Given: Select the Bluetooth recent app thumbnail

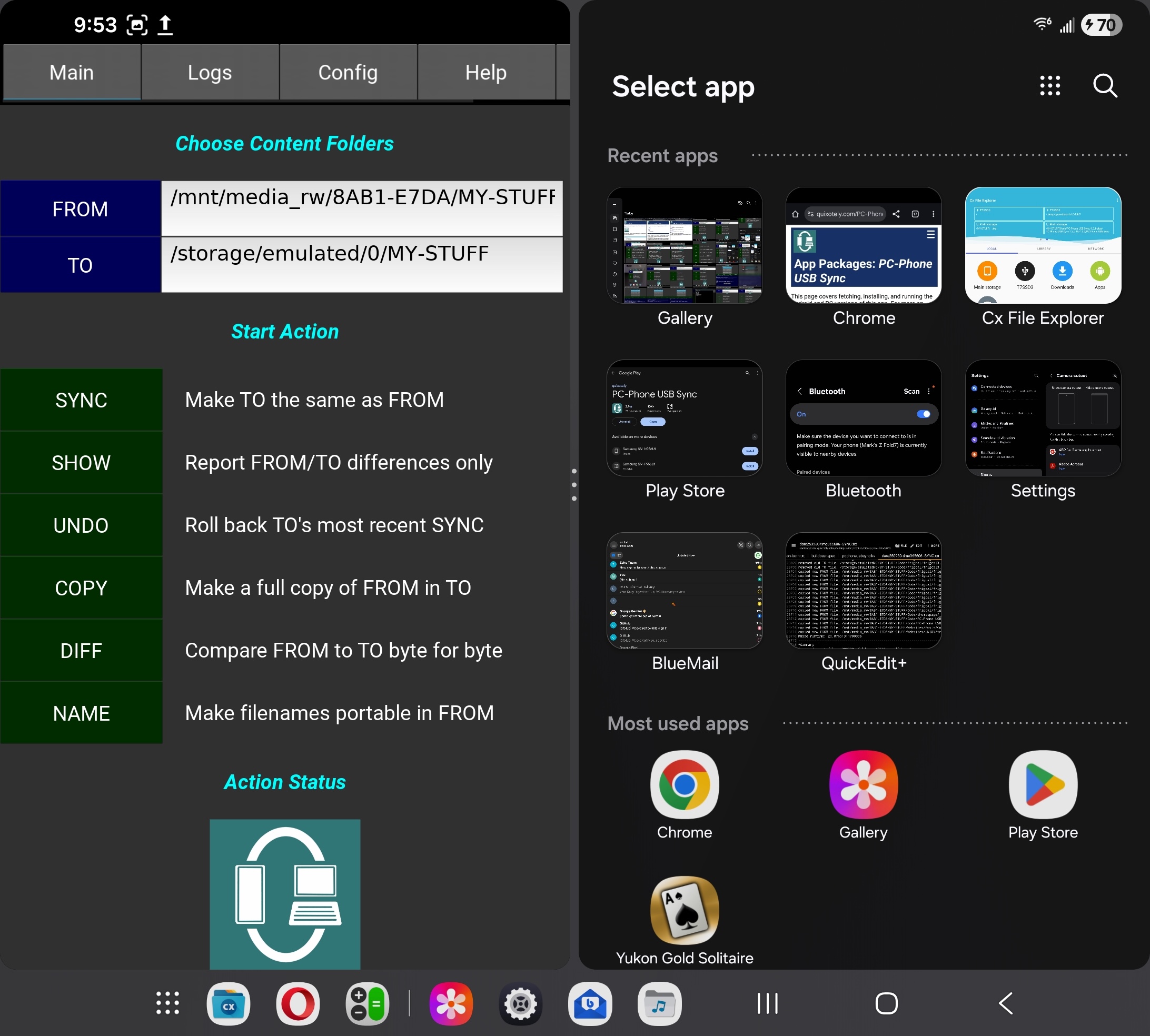Looking at the screenshot, I should 863,418.
